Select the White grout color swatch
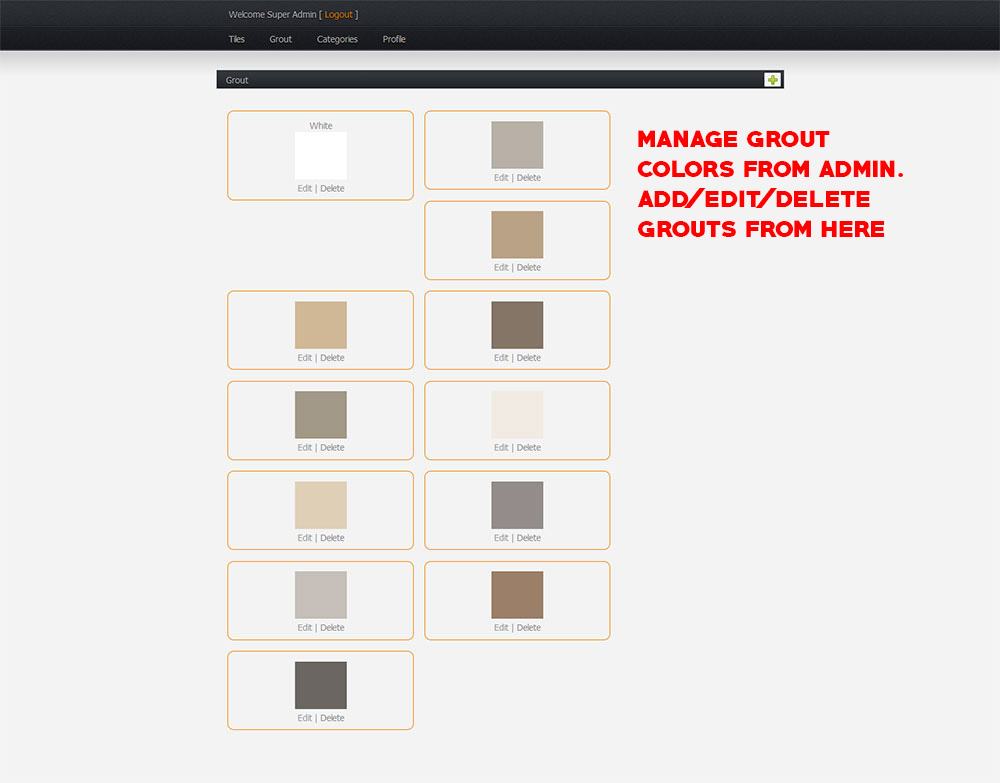 321,156
